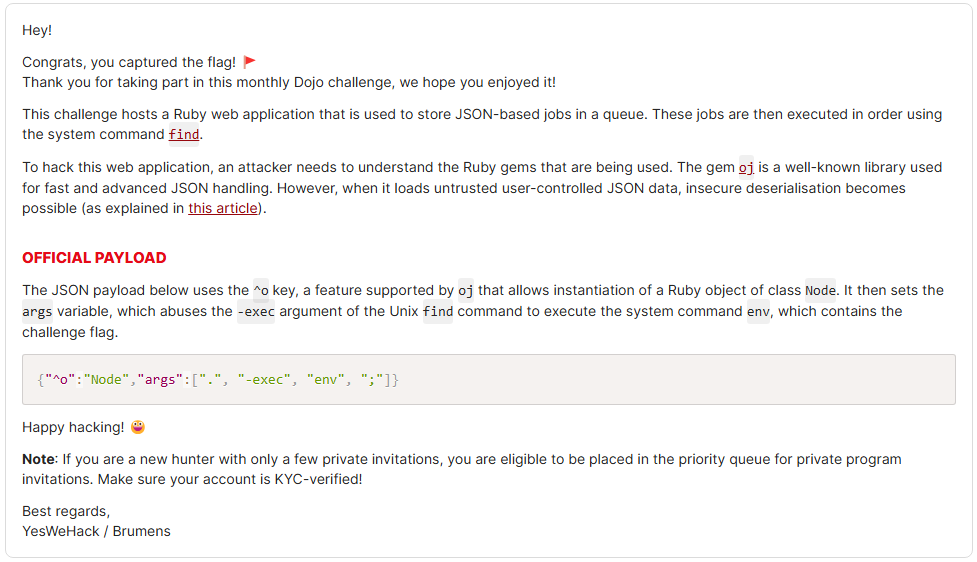Click the "-exec" inline code in the paragraph
Screen dimensions: 977x562
[x=255, y=311]
